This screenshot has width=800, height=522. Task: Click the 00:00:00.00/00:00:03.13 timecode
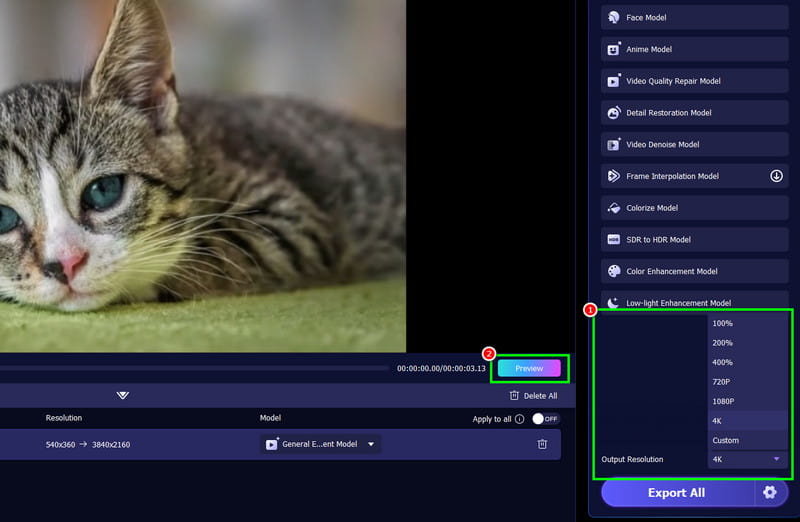pyautogui.click(x=441, y=368)
